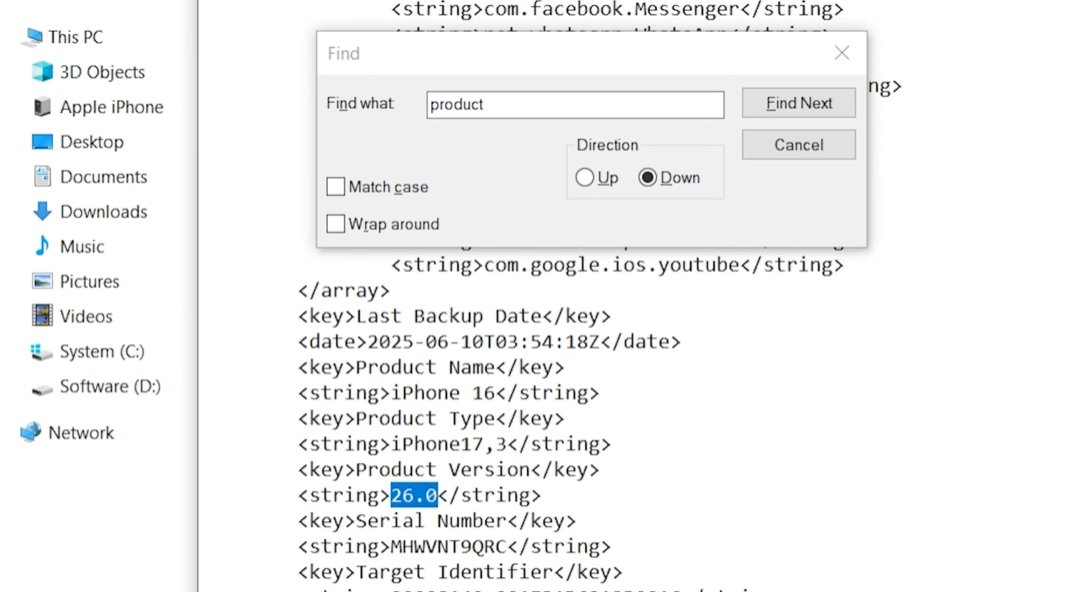This screenshot has height=592, width=1072.
Task: Click the System (C:) drive icon
Action: pos(42,351)
